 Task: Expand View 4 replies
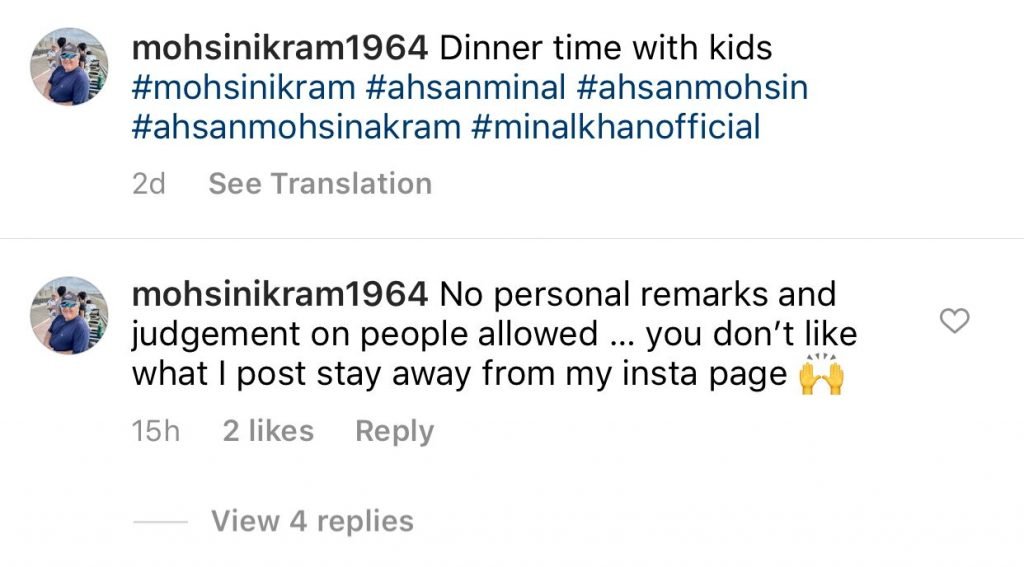point(312,521)
